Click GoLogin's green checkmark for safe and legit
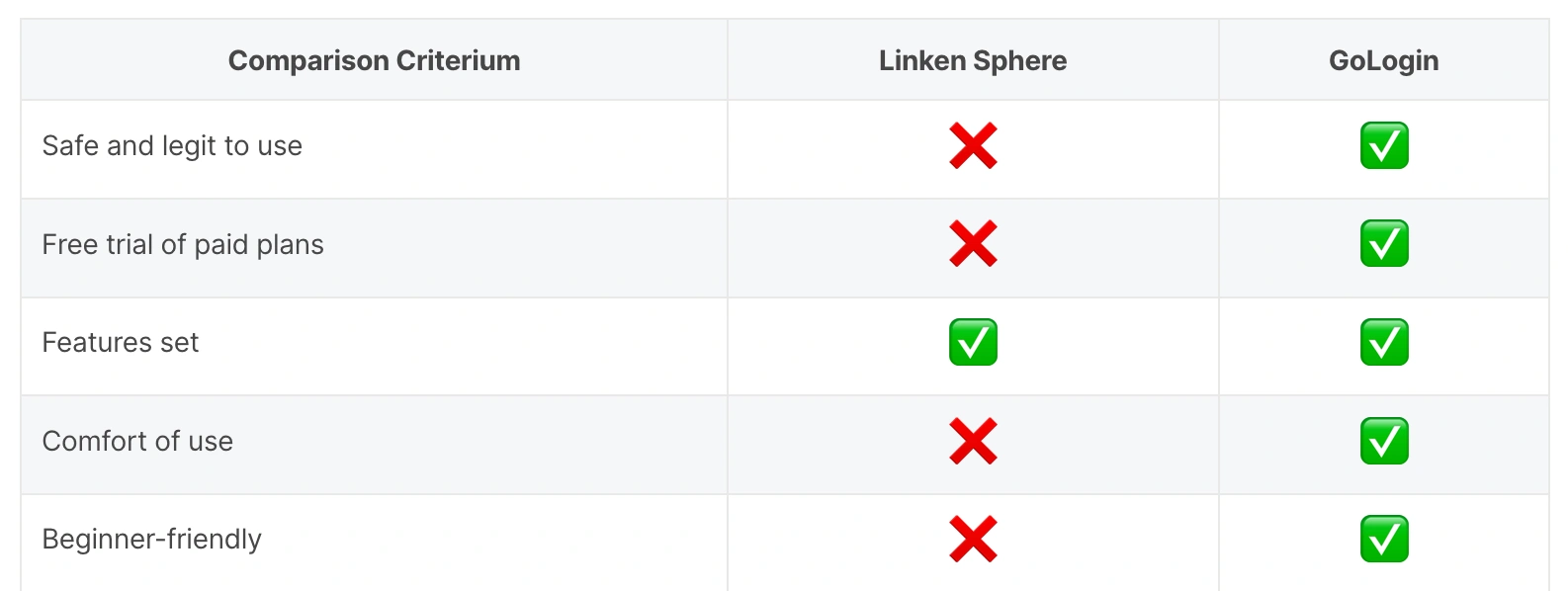Screen dimensions: 1568x591 point(1384,146)
